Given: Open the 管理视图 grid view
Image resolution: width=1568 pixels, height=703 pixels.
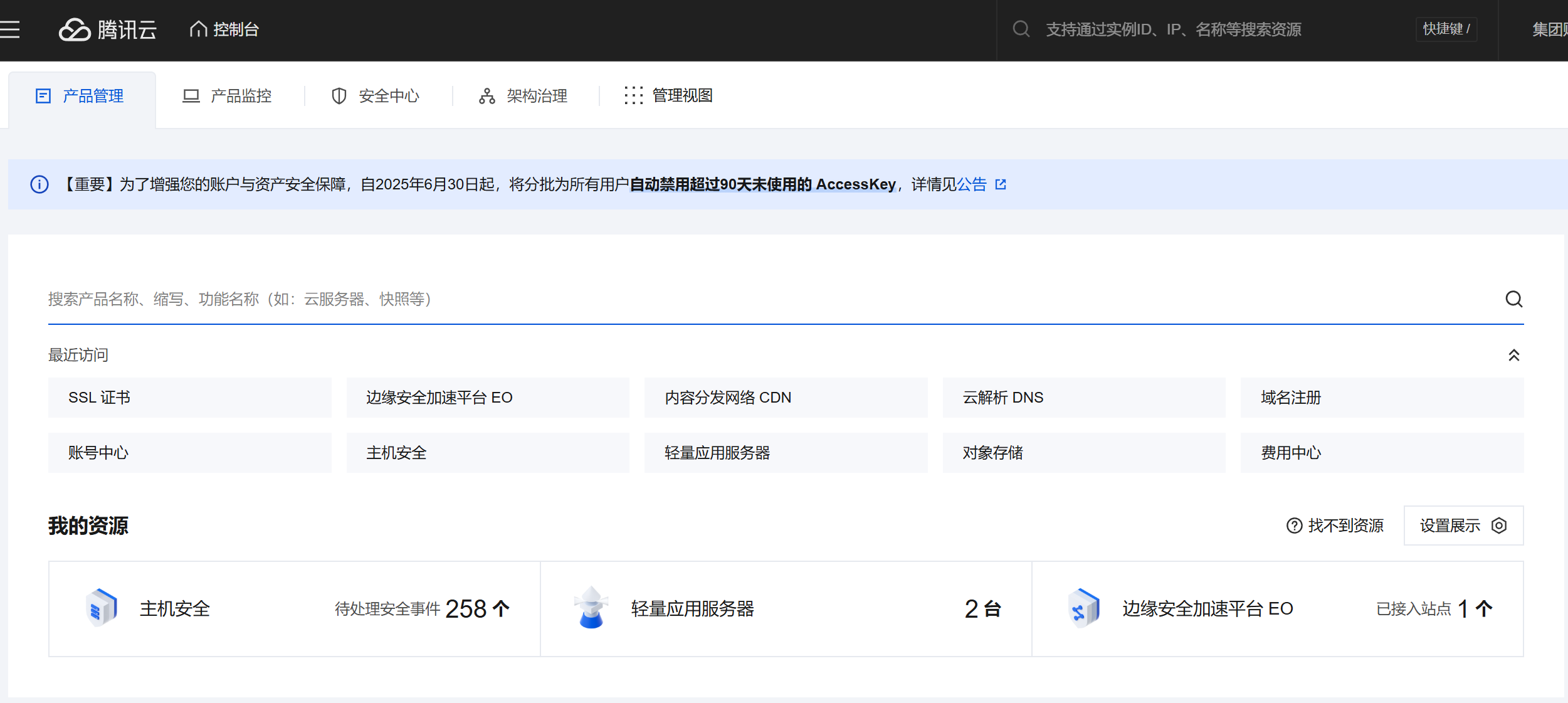Looking at the screenshot, I should (668, 95).
